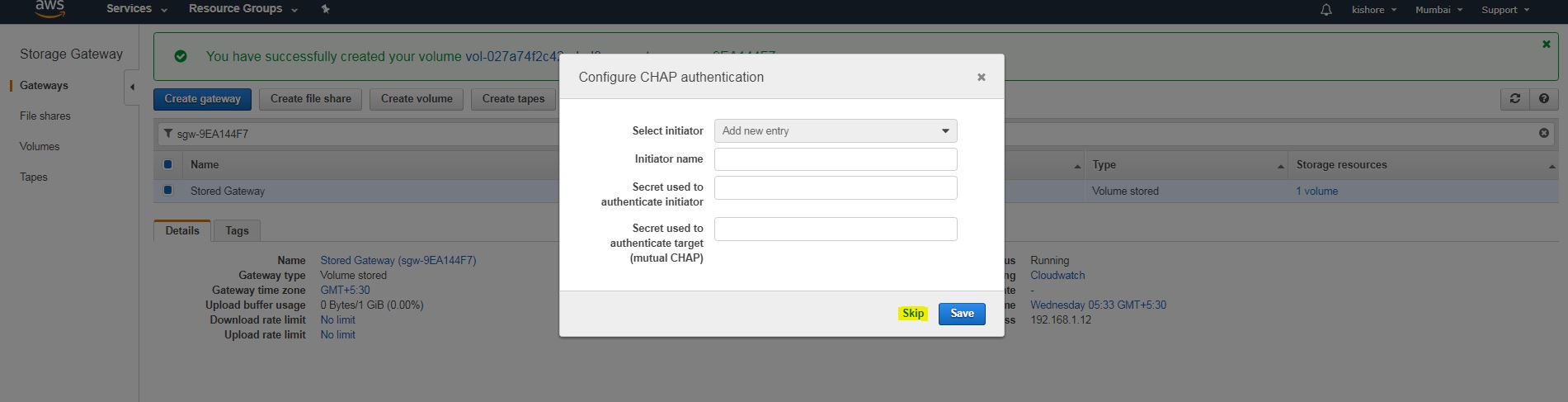Click the Initiator name text field

835,159
